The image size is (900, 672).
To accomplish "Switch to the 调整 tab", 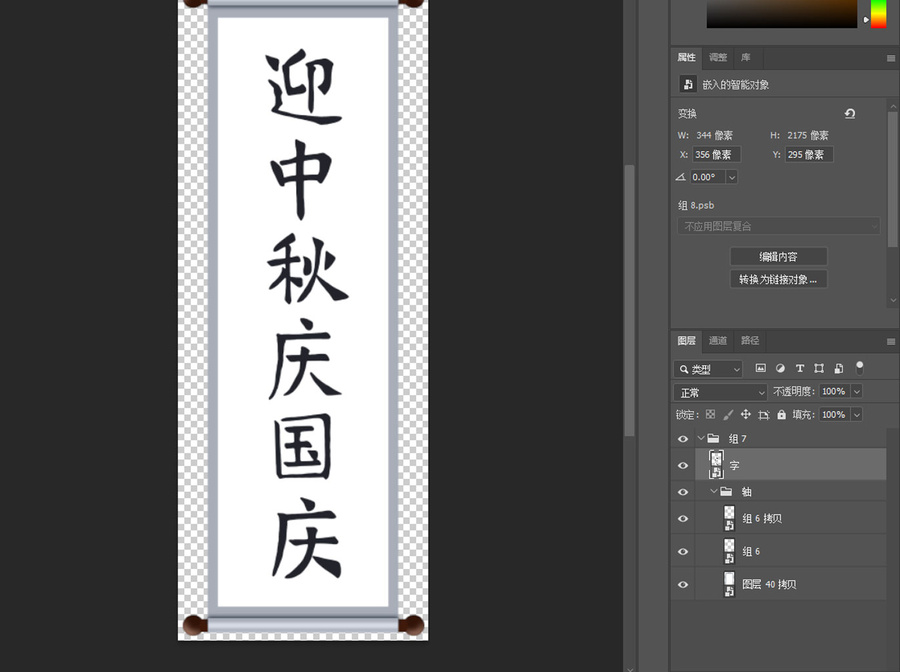I will [x=717, y=57].
